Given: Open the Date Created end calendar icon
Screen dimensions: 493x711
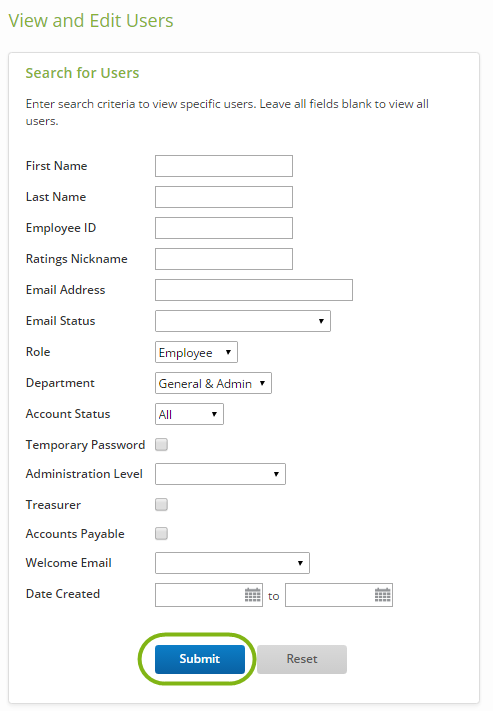Looking at the screenshot, I should (383, 594).
